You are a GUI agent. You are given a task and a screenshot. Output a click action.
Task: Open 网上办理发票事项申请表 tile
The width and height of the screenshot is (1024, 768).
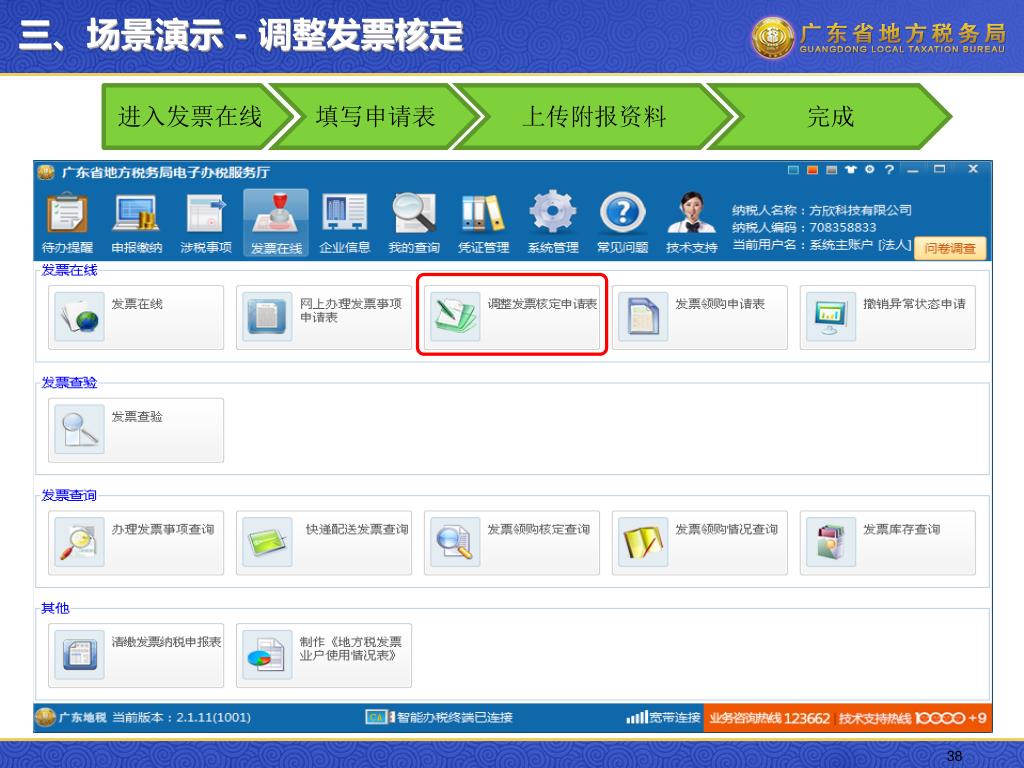(x=324, y=317)
